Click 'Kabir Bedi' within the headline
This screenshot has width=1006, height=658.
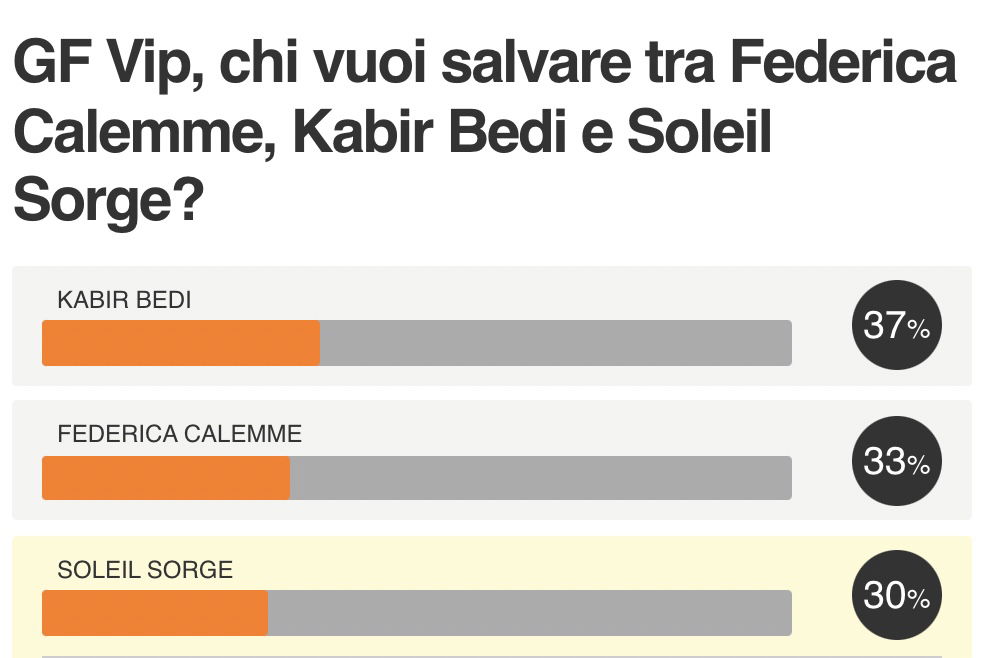coord(430,131)
